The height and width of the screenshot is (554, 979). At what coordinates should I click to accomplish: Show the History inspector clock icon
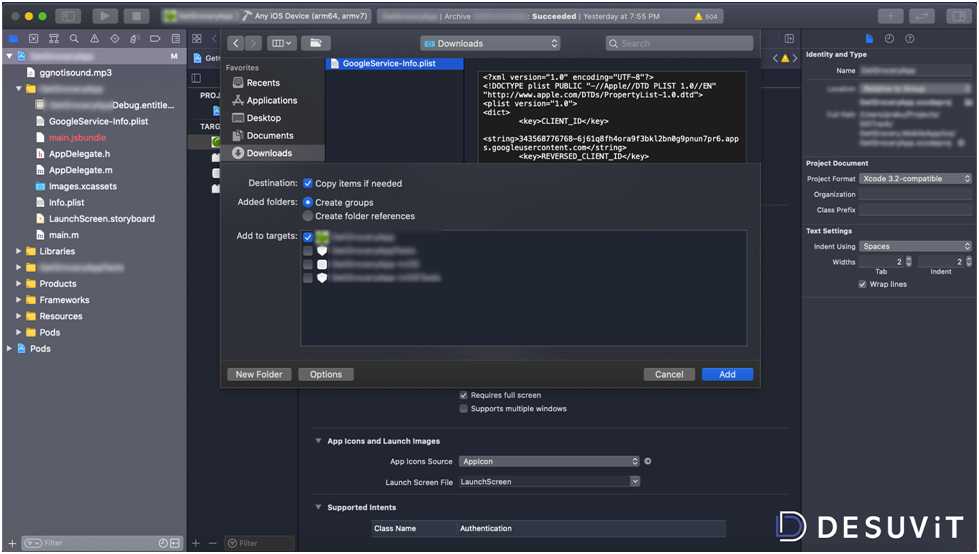click(x=889, y=39)
